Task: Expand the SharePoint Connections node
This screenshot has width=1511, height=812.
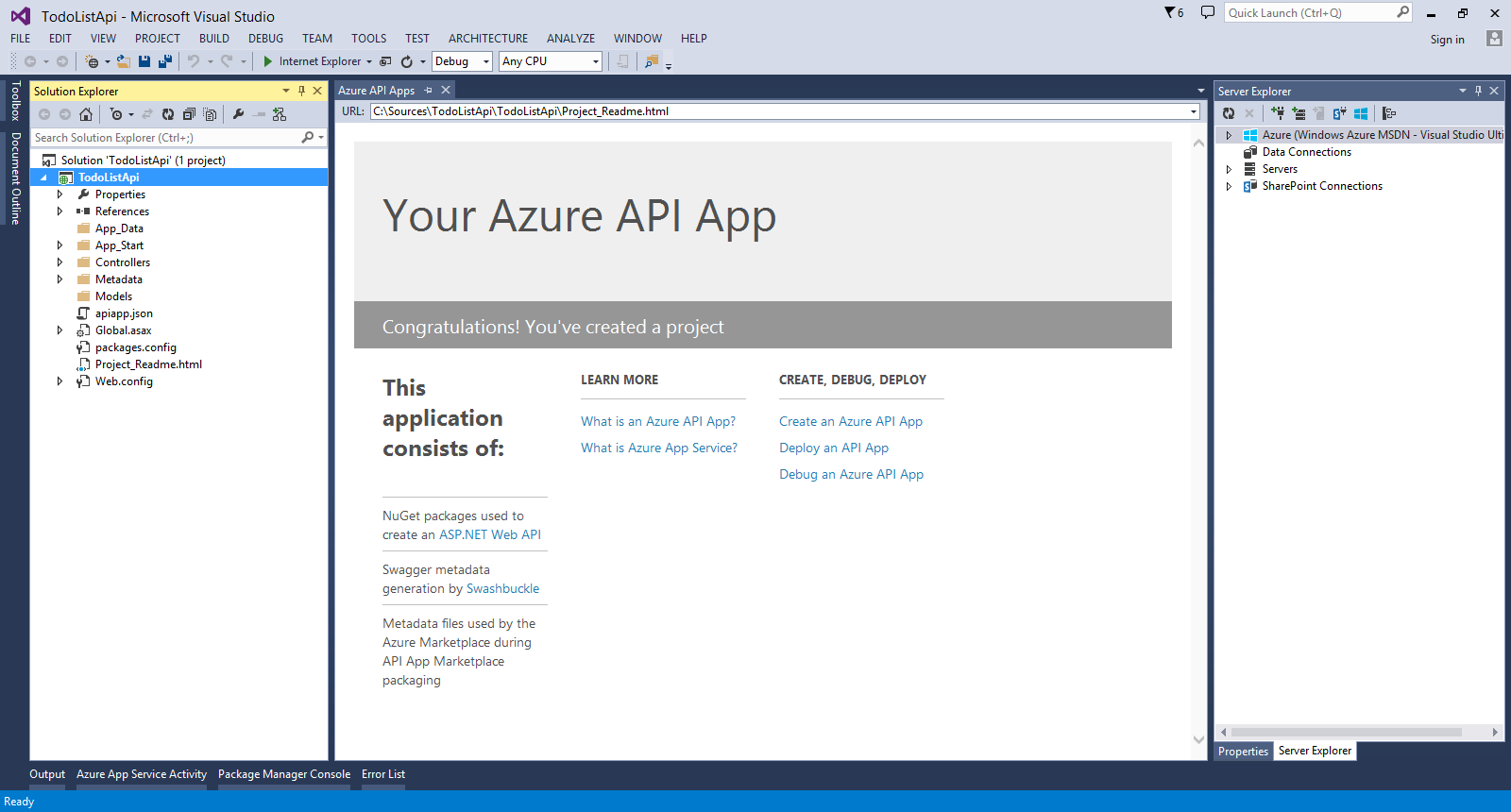Action: (x=1229, y=186)
